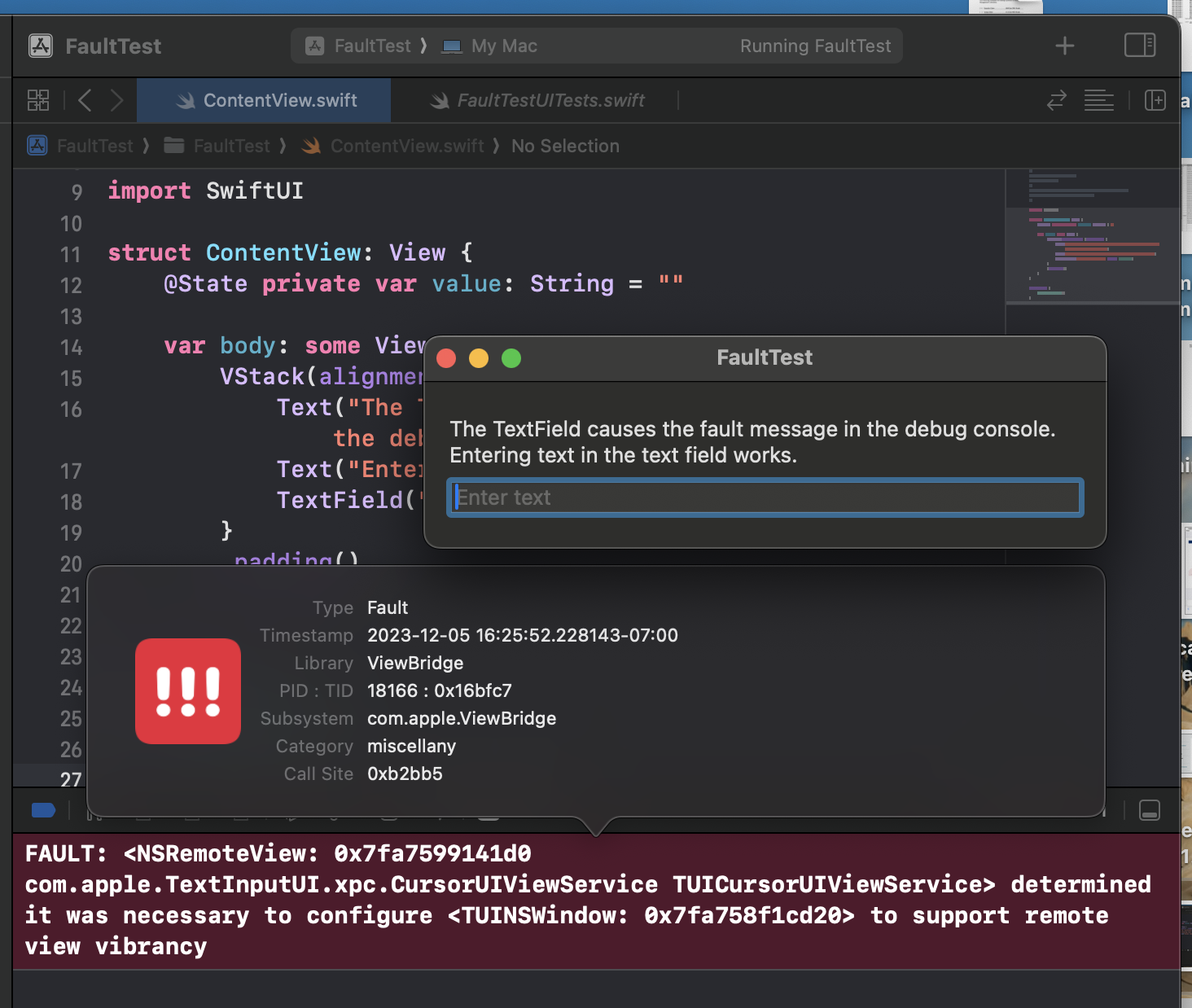Click FaultTest project in jump bar
The width and height of the screenshot is (1192, 1008).
pyautogui.click(x=81, y=146)
